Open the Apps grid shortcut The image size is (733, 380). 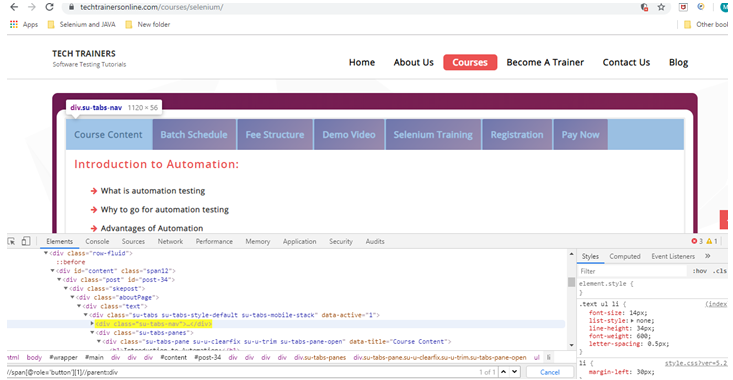24,24
